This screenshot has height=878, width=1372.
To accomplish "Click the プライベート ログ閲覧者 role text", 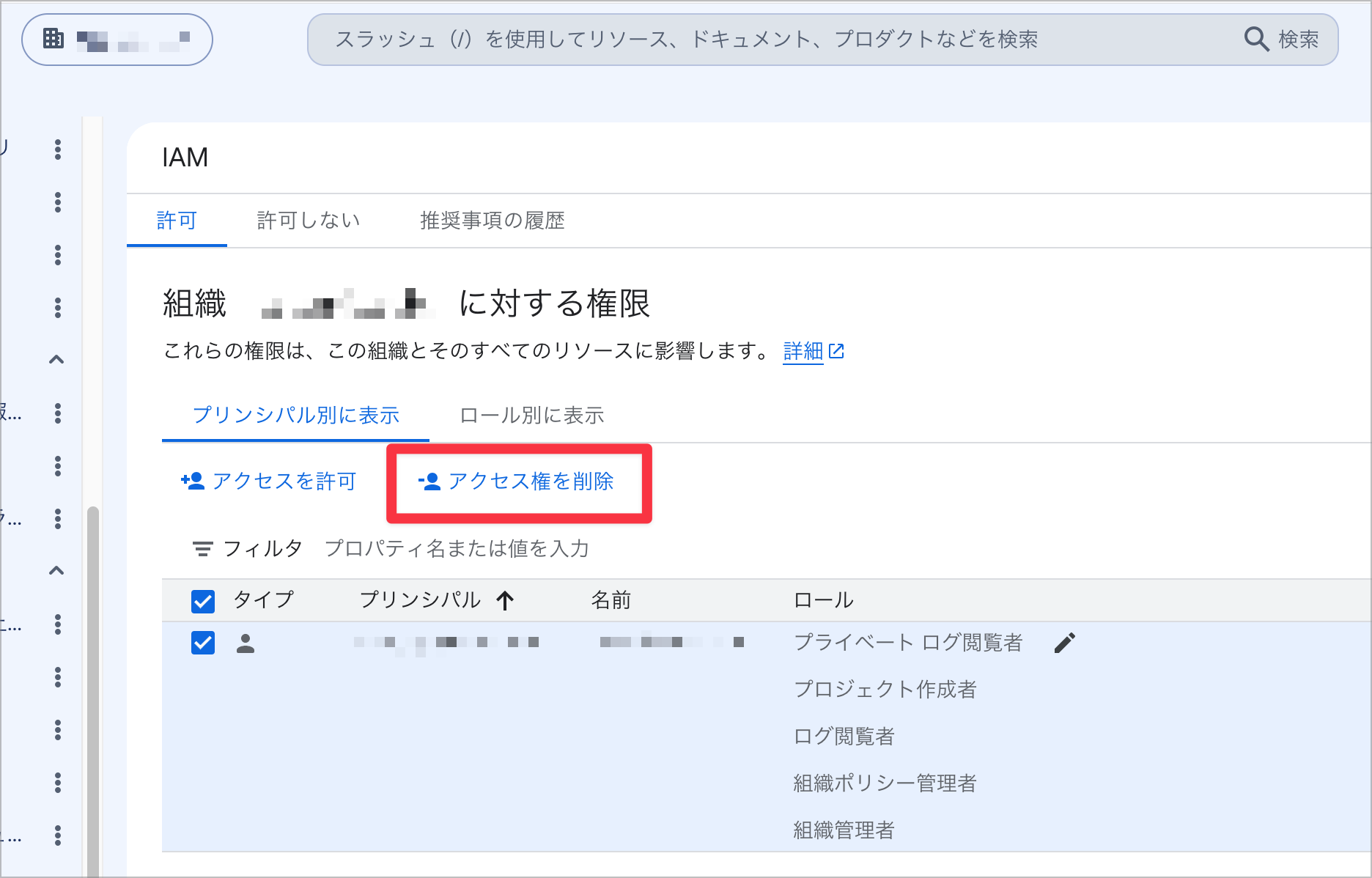I will click(x=908, y=643).
